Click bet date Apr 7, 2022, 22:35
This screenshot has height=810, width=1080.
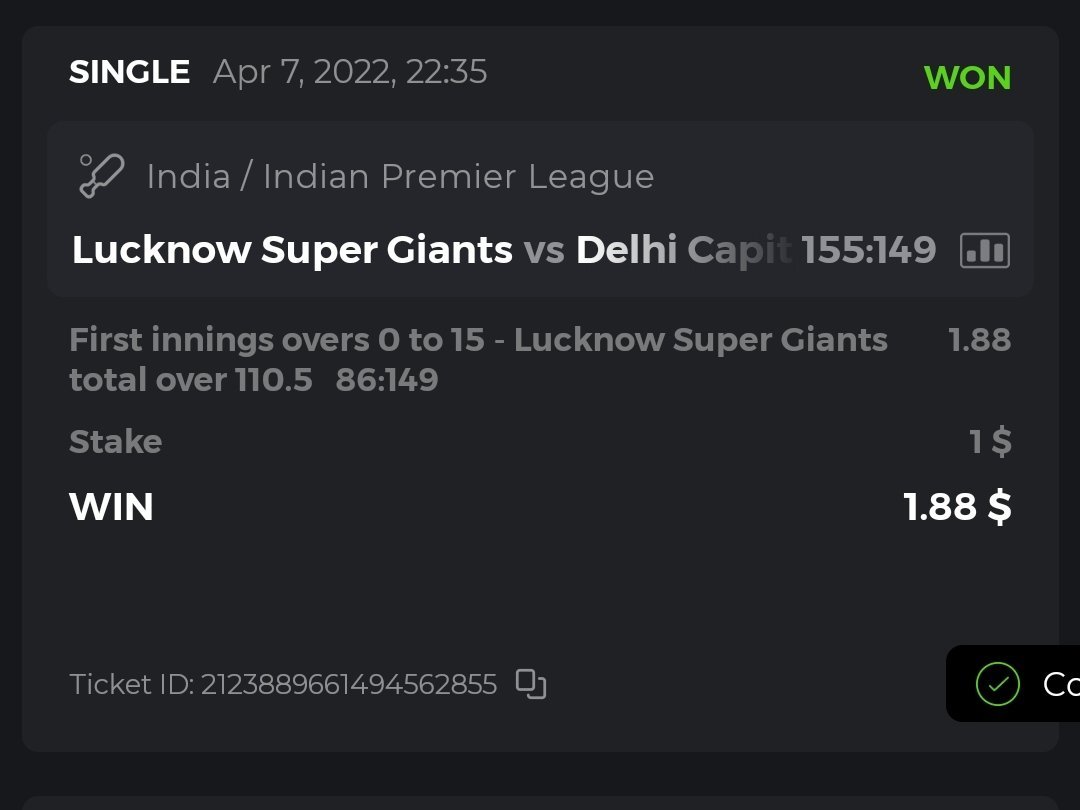pyautogui.click(x=350, y=72)
